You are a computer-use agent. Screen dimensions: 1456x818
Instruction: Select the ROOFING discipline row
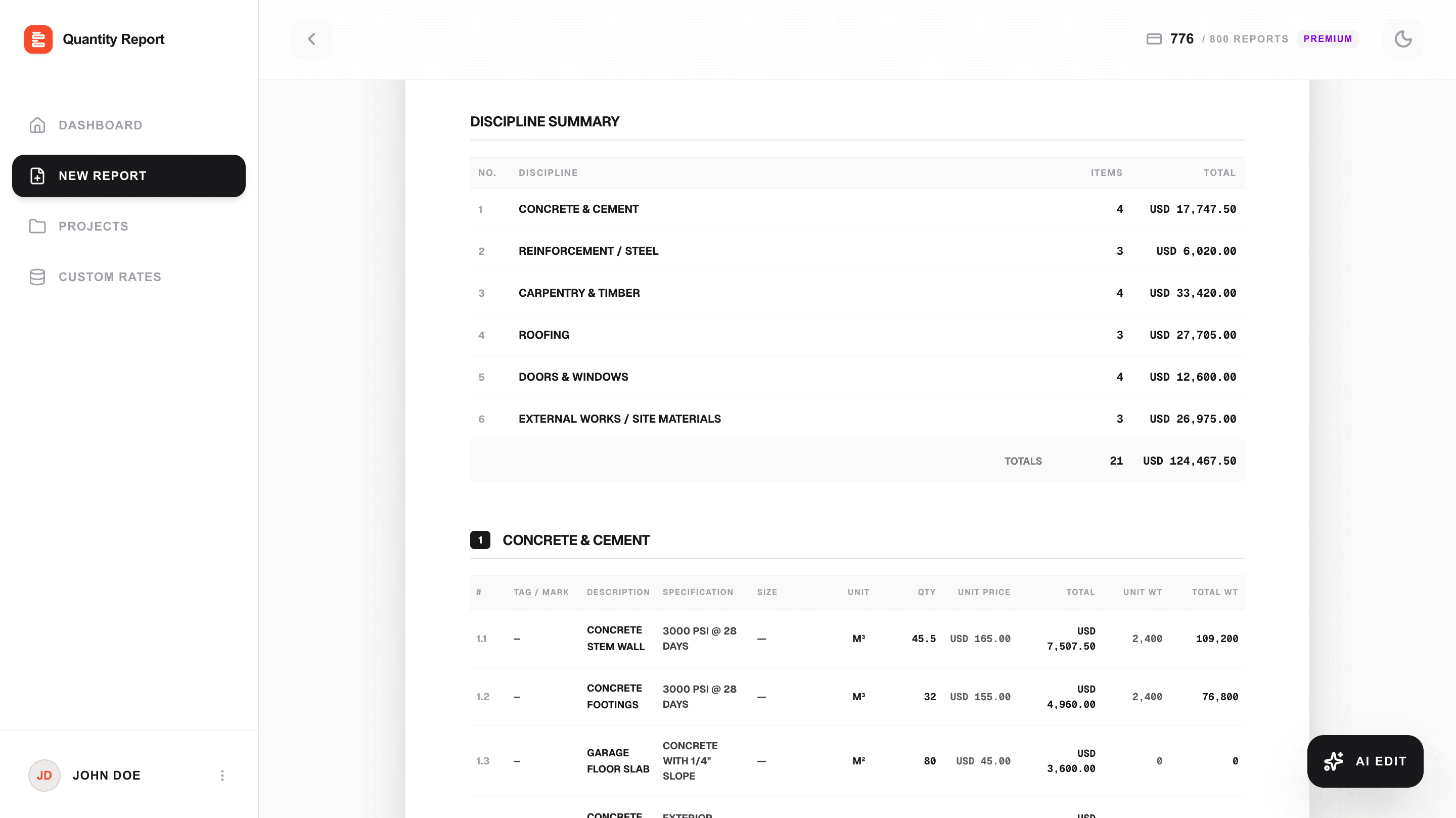coord(848,335)
